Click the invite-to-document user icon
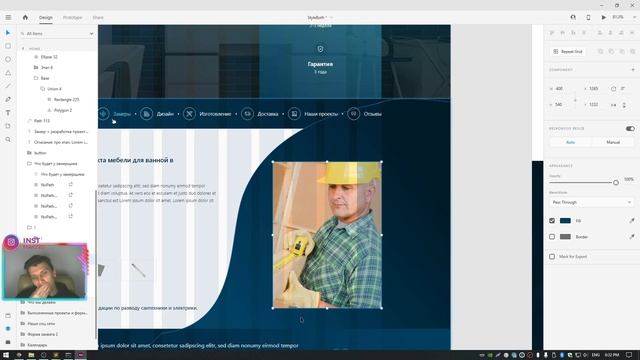 click(573, 18)
